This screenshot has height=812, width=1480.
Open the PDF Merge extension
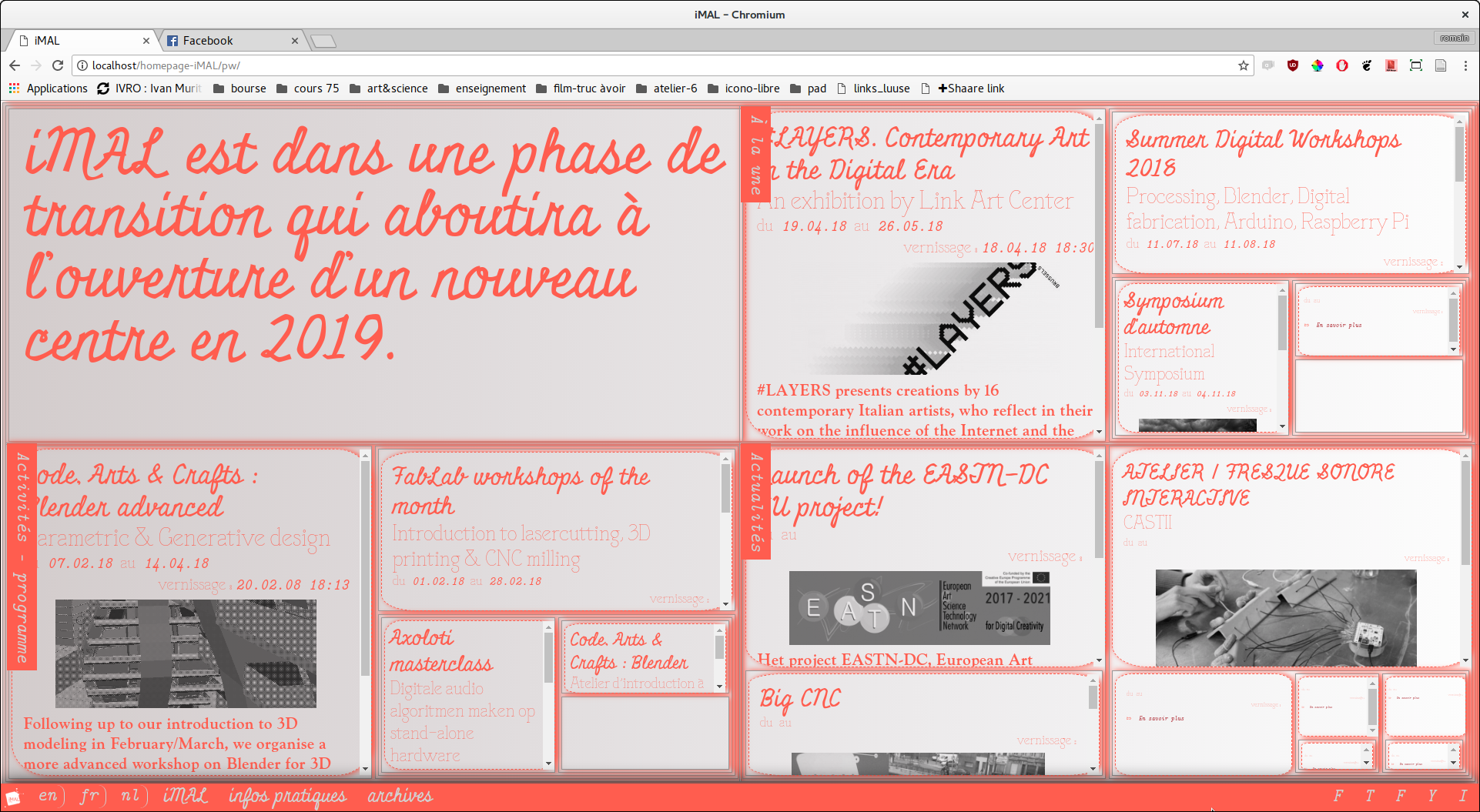point(1391,65)
